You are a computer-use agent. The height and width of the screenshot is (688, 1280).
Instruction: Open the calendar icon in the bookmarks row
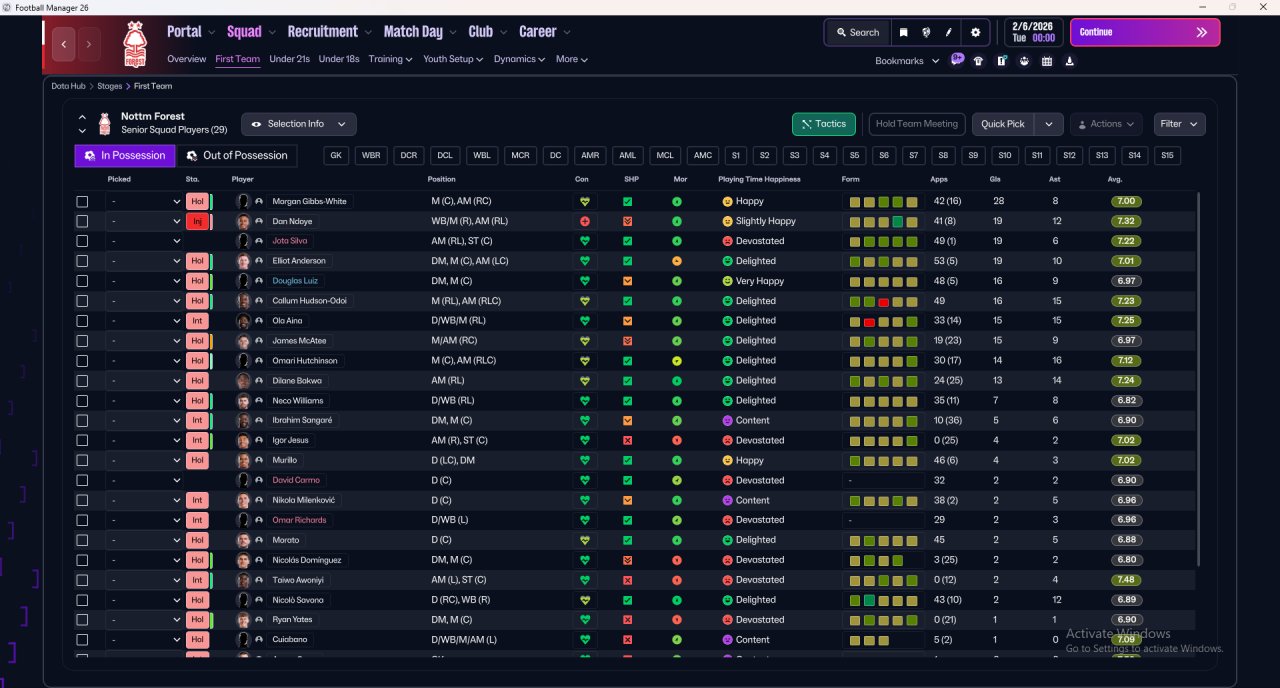(1047, 61)
